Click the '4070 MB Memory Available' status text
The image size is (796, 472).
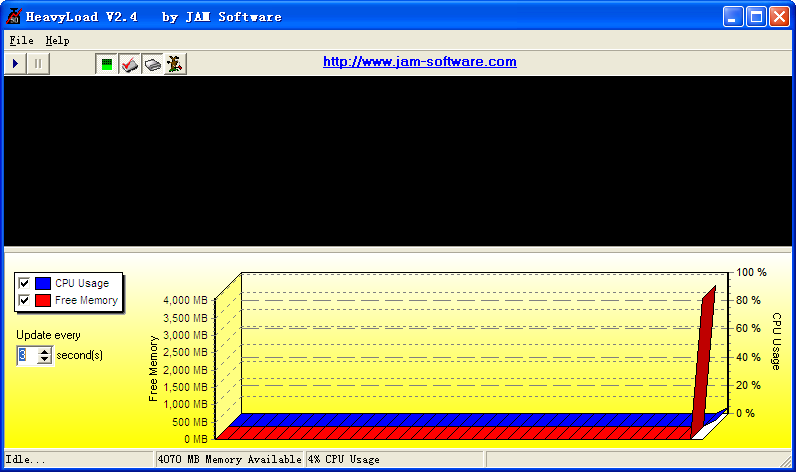[229, 459]
